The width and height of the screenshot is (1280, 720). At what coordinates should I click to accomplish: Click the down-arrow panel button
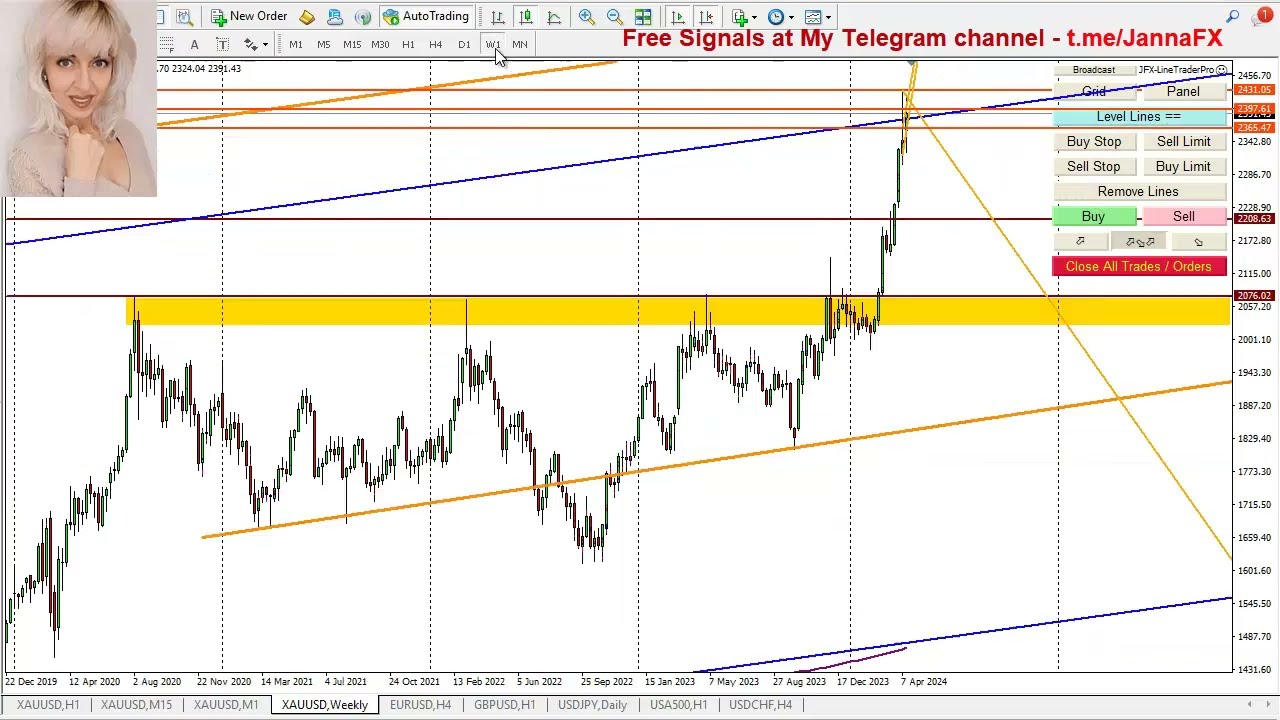click(1198, 241)
